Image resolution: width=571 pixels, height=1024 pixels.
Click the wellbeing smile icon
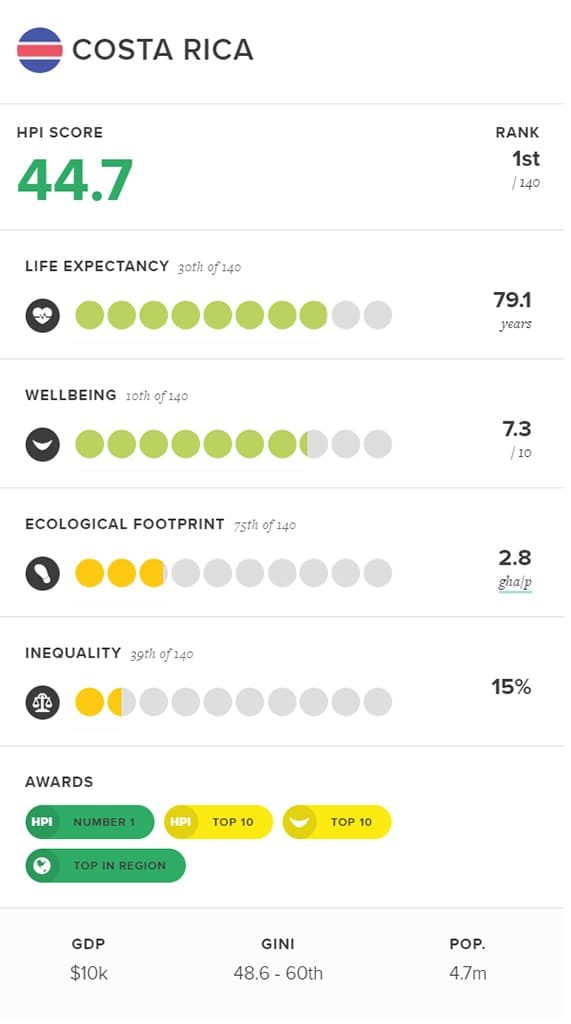coord(42,445)
